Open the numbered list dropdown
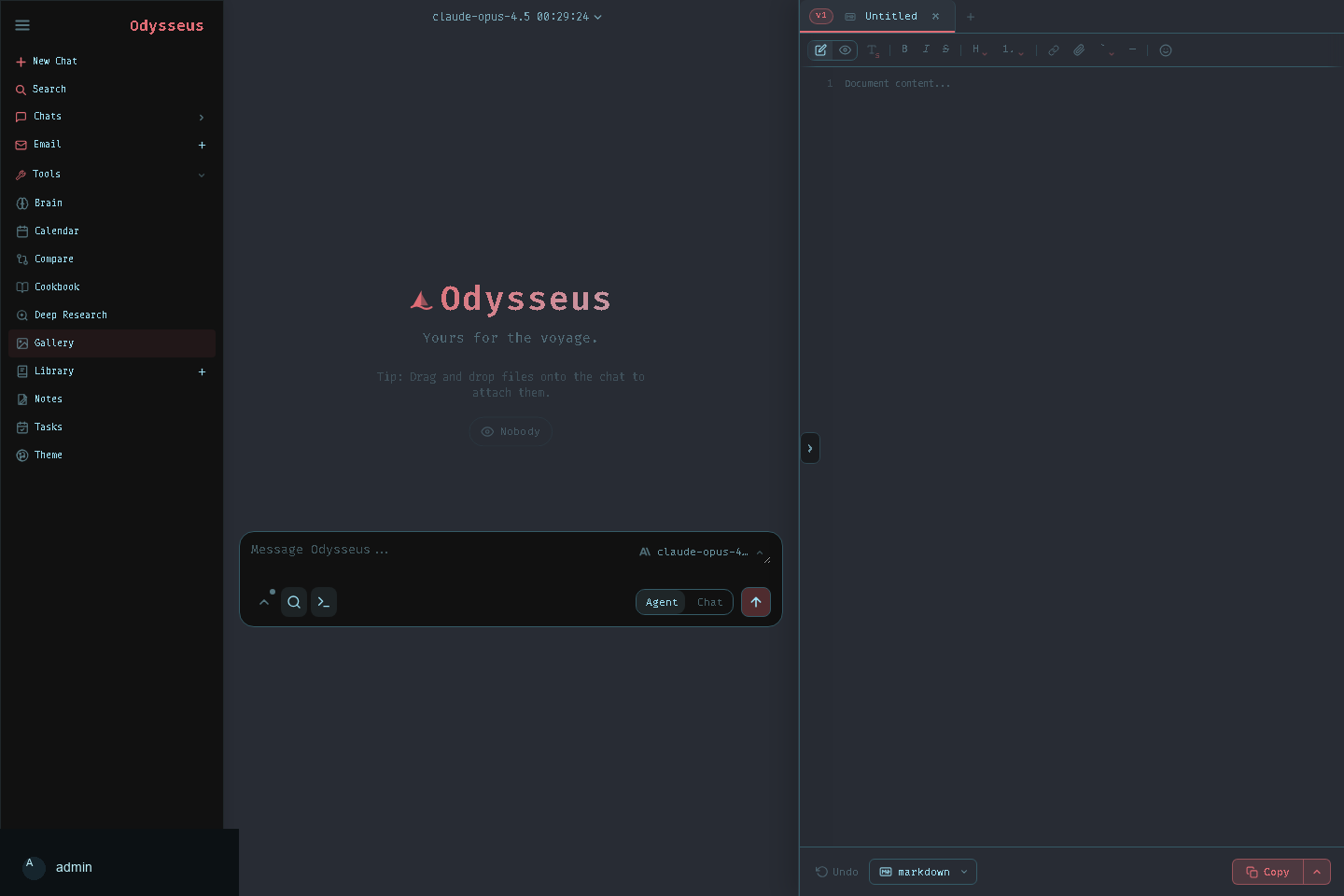The width and height of the screenshot is (1344, 896). (1013, 49)
